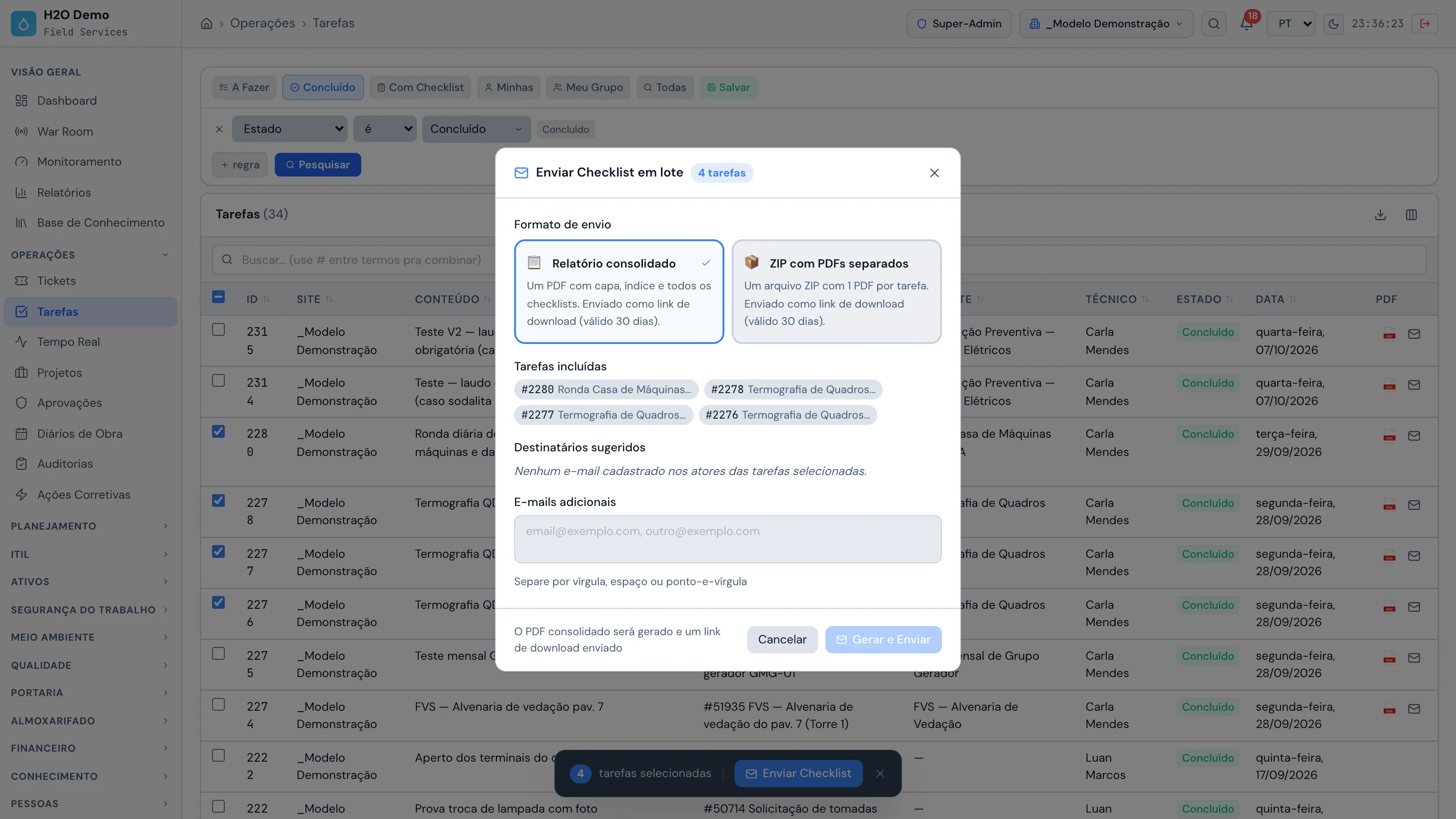Open Ações Corretivas
This screenshot has width=1456, height=819.
click(91, 495)
